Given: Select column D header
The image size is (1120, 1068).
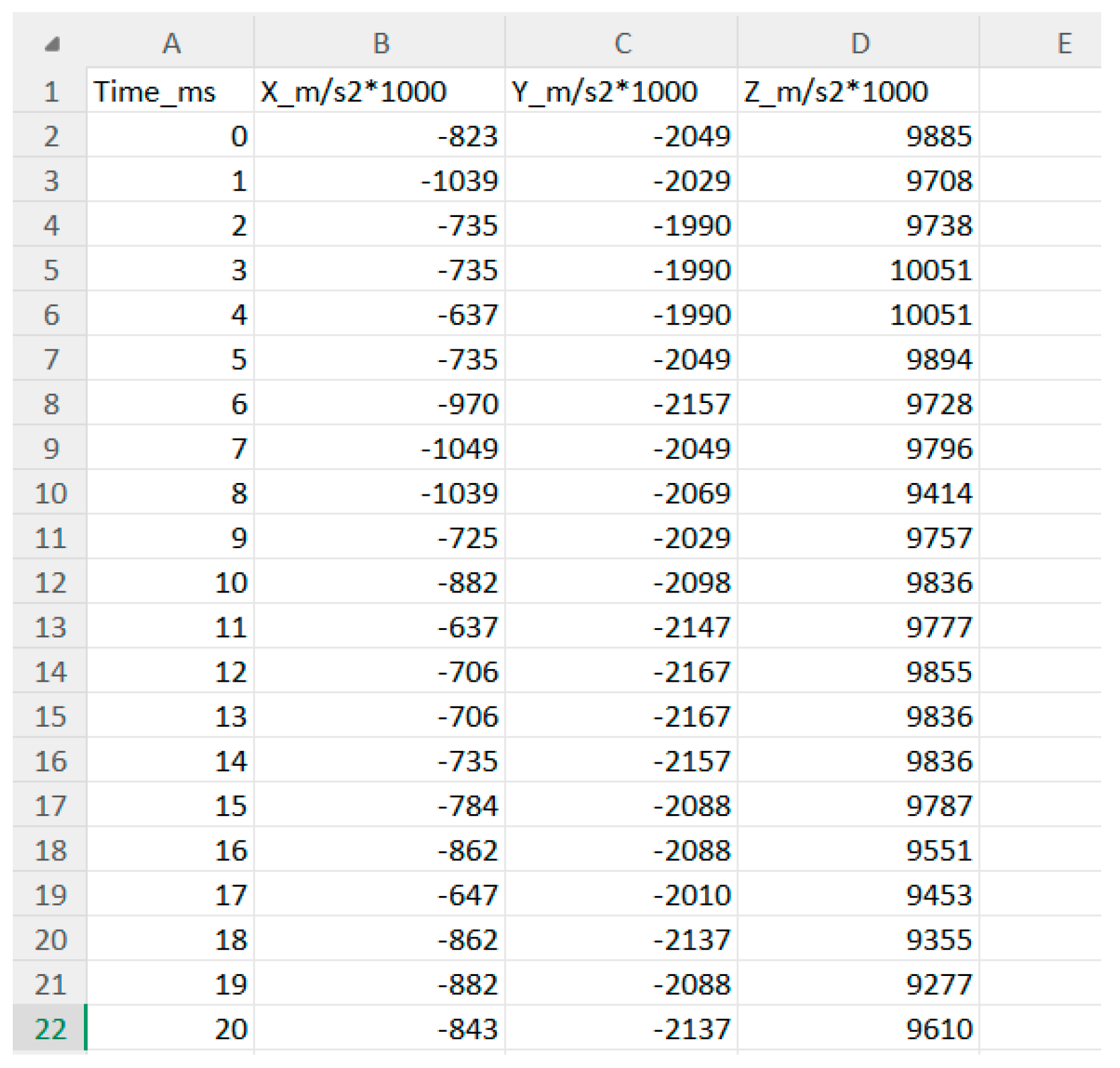Looking at the screenshot, I should (859, 44).
